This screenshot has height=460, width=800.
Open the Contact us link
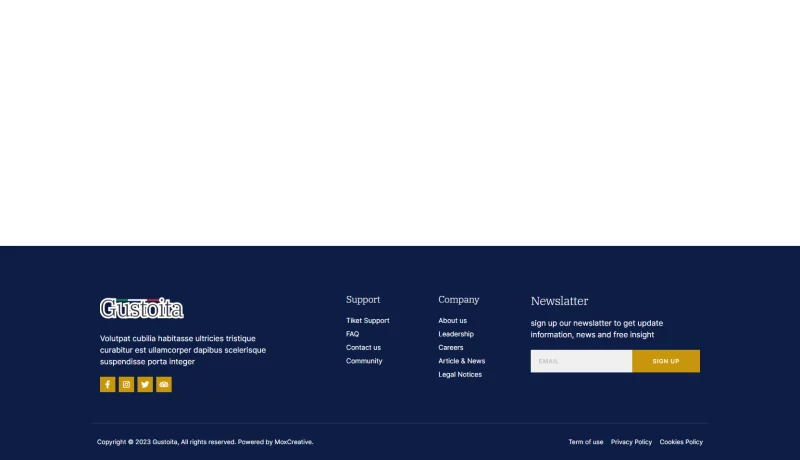point(363,348)
